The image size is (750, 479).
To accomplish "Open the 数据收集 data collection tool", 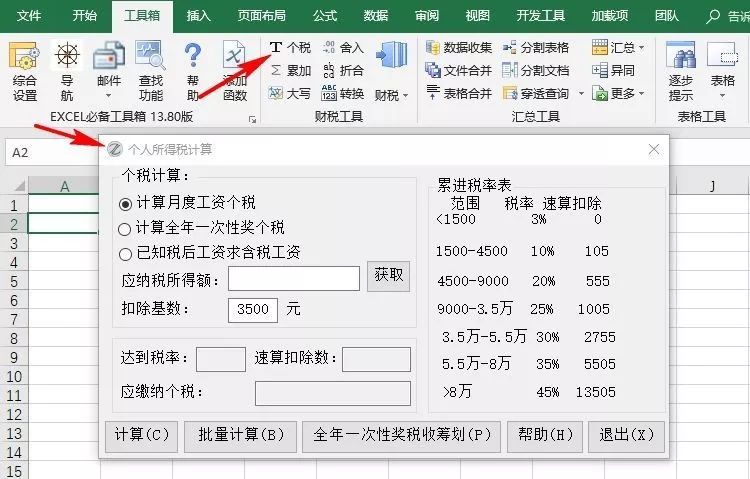I will click(459, 47).
